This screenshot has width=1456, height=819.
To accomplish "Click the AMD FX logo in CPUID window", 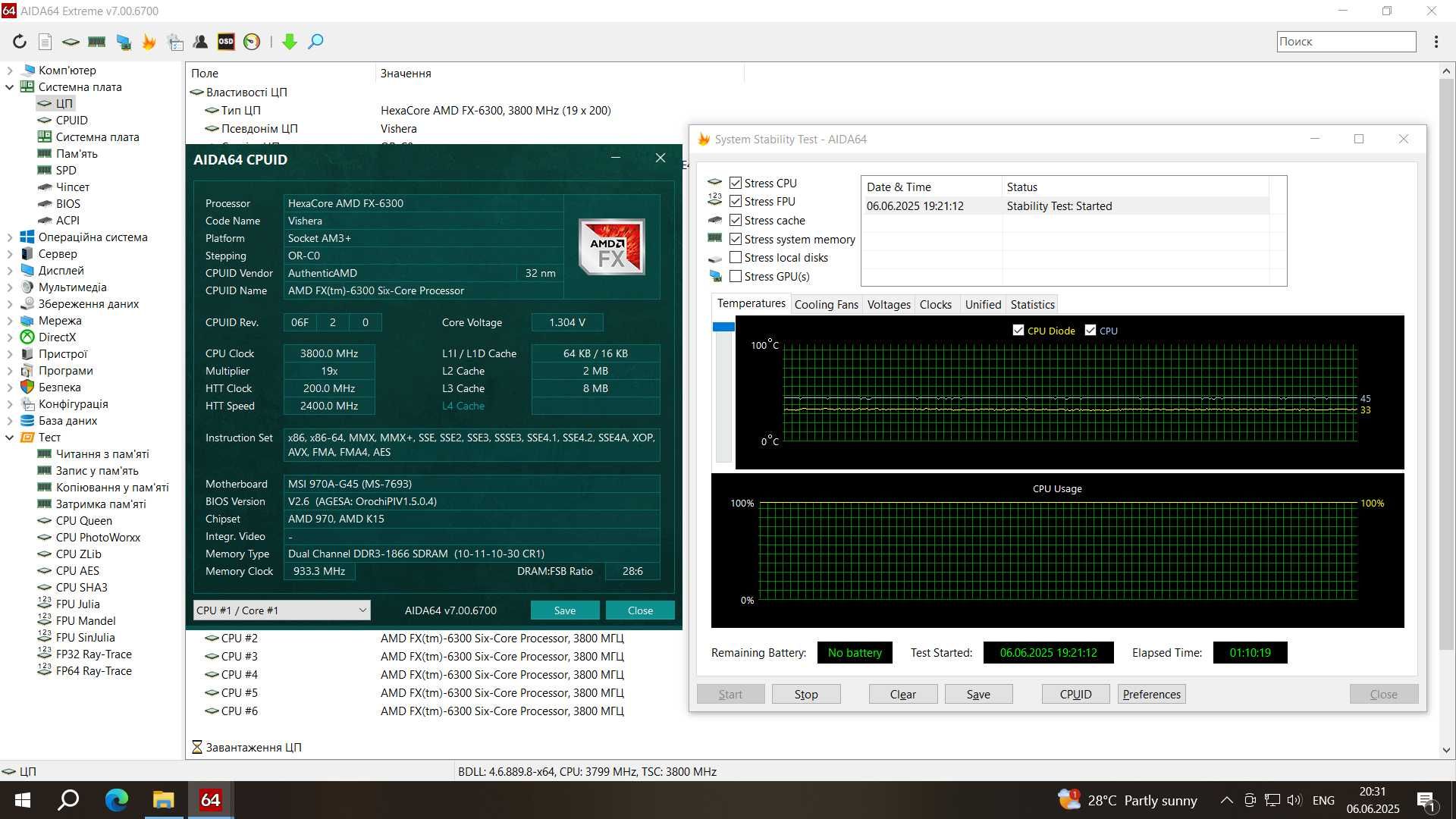I will (612, 247).
